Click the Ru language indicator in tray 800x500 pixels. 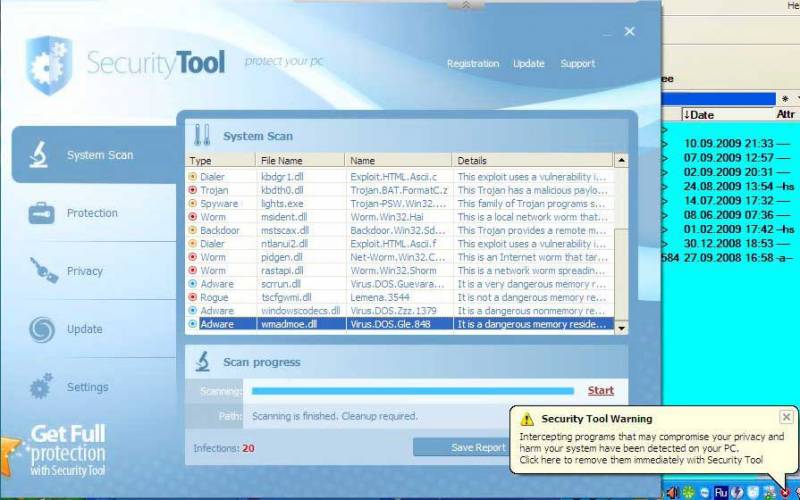[x=719, y=492]
